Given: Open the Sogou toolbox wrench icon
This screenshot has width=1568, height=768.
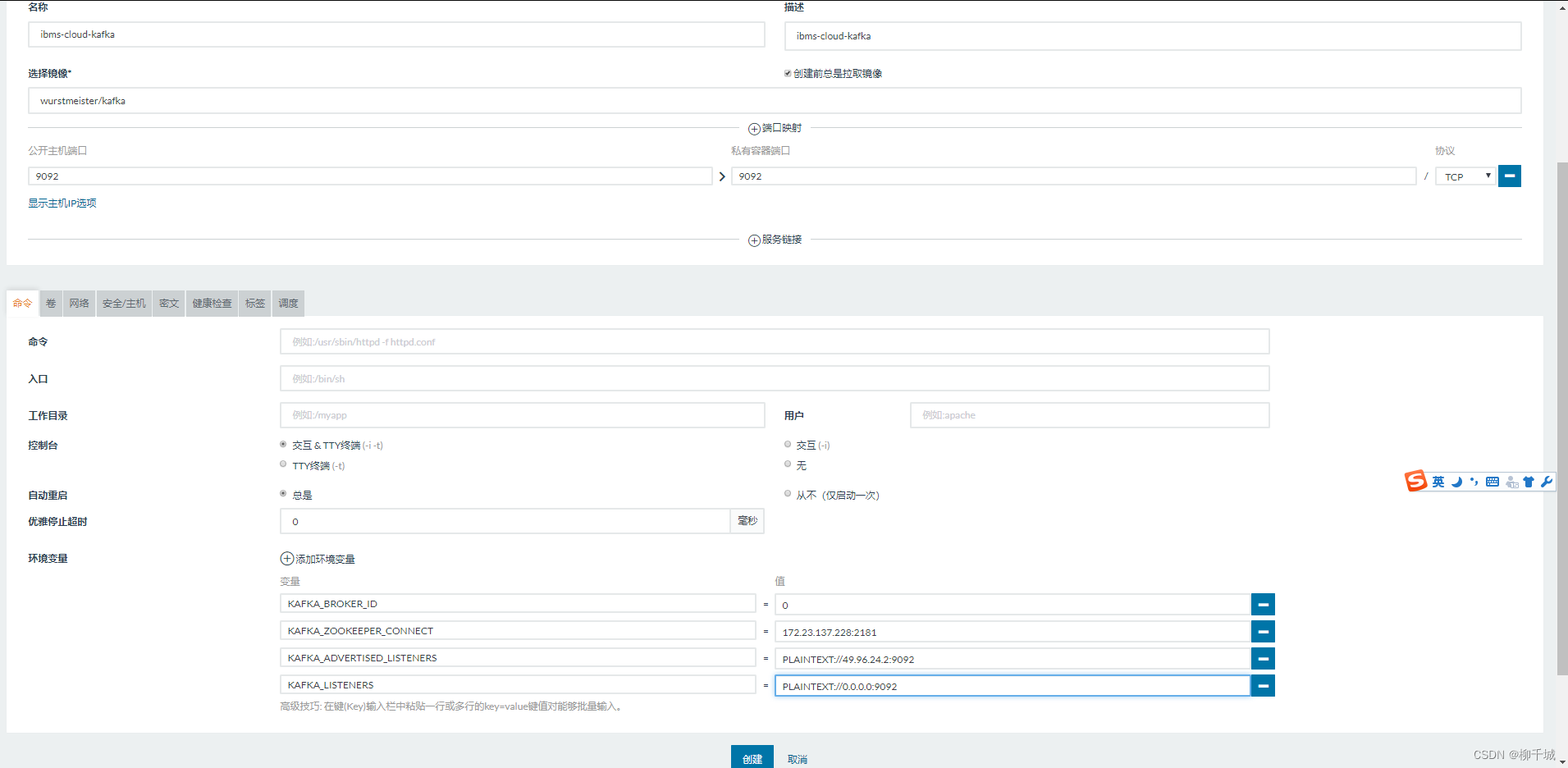Looking at the screenshot, I should click(x=1547, y=482).
